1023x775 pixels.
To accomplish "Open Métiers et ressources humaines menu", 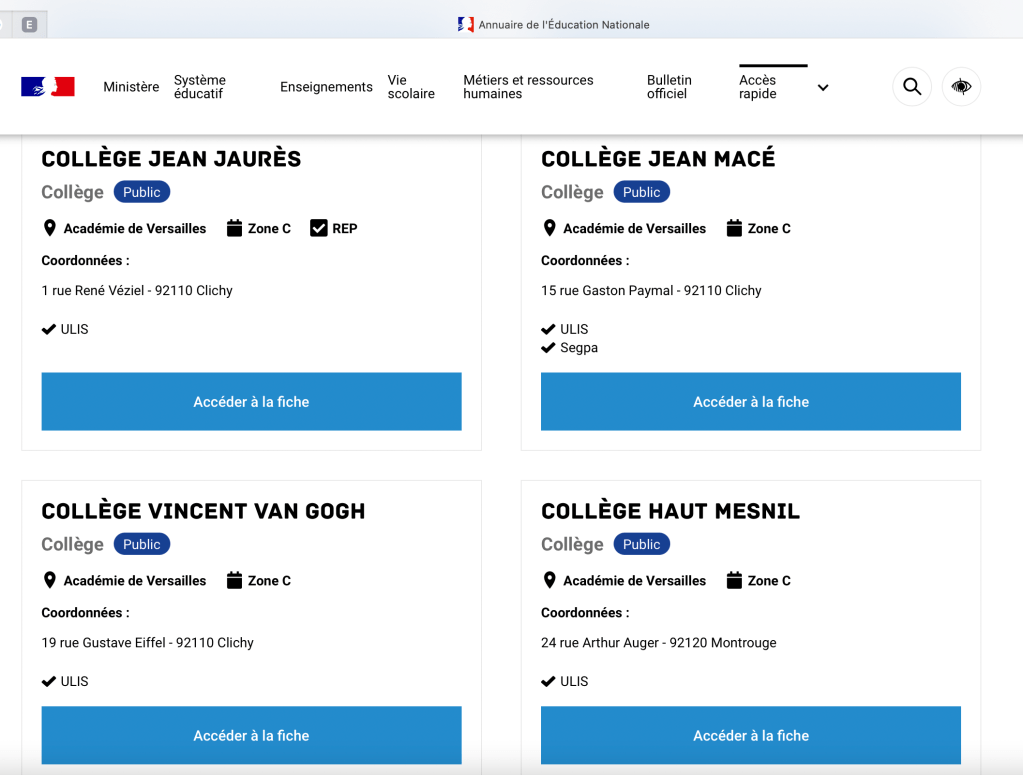I will pyautogui.click(x=528, y=87).
